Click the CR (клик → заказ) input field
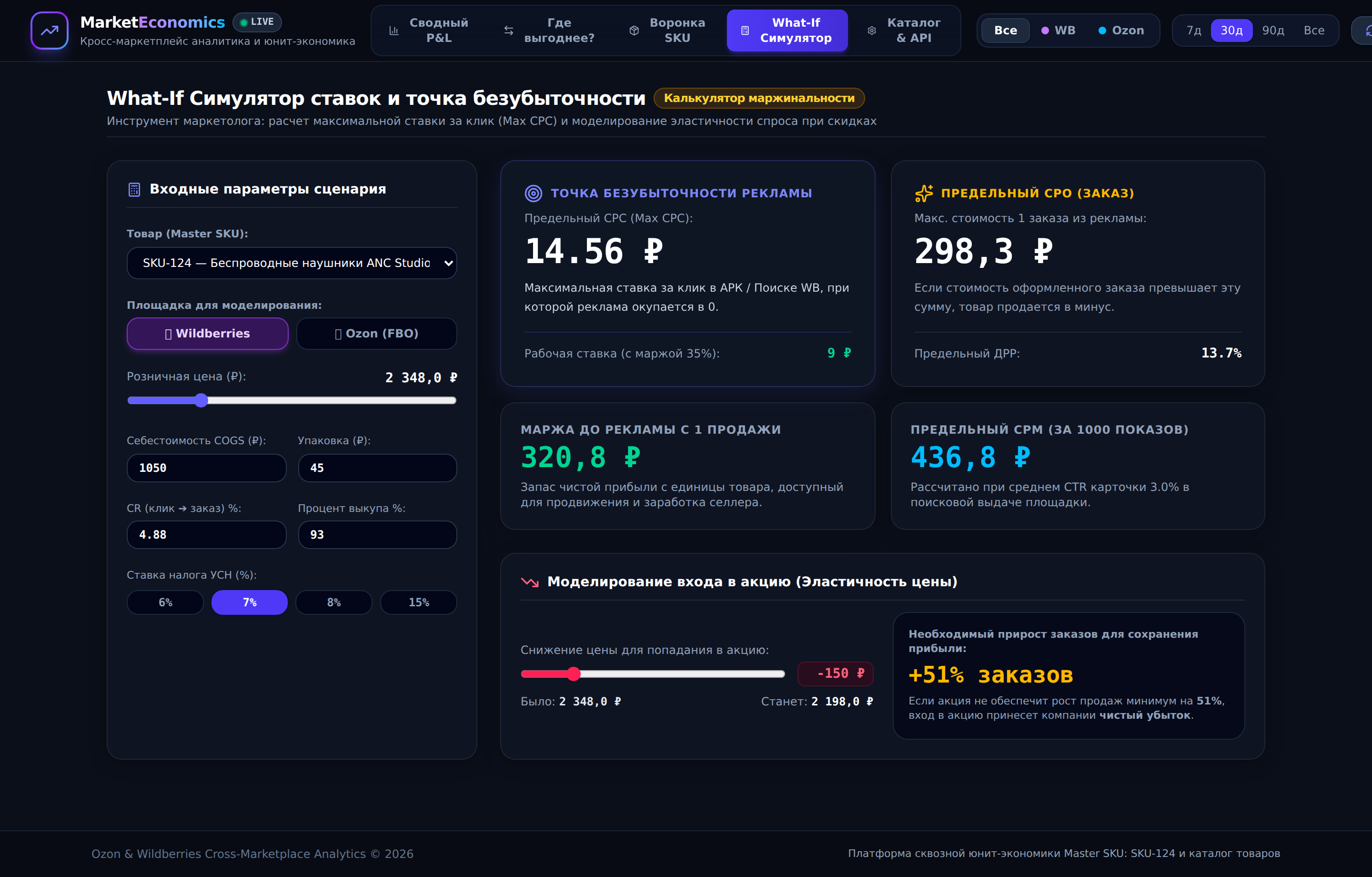The width and height of the screenshot is (1372, 877). coord(206,535)
